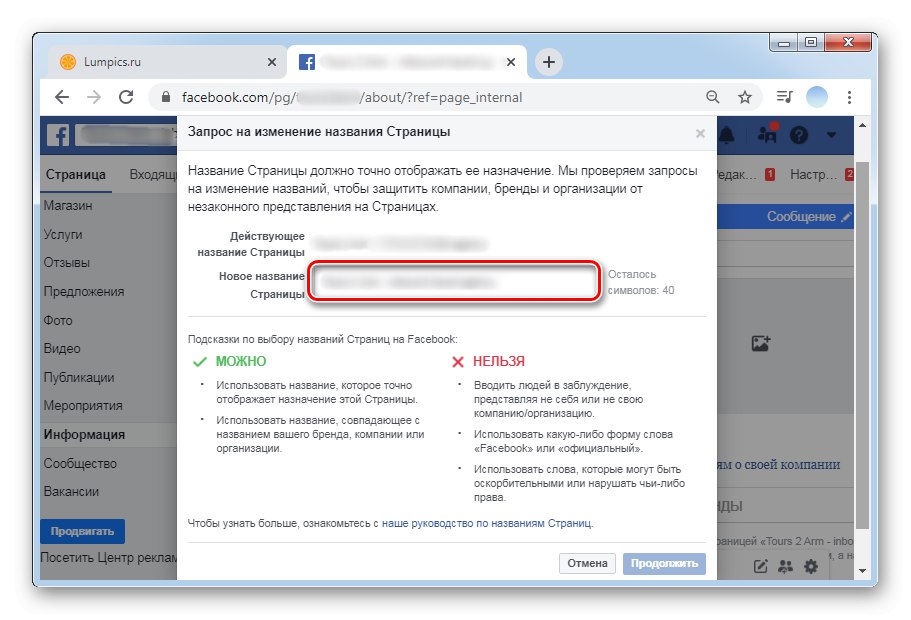
Task: Reload the current Facebook page
Action: click(126, 97)
